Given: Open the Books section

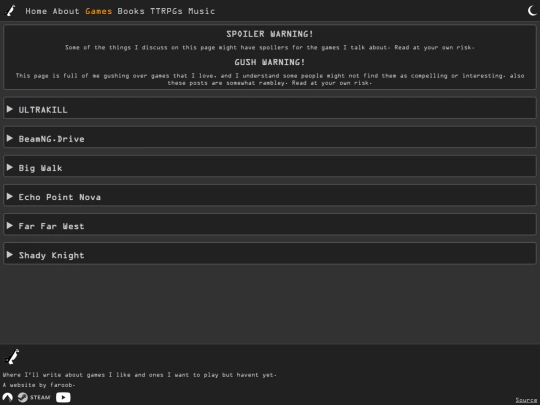Looking at the screenshot, I should (131, 11).
